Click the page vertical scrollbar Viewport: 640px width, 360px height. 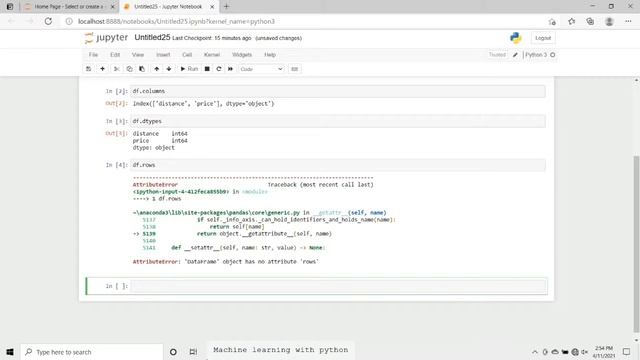pos(636,243)
